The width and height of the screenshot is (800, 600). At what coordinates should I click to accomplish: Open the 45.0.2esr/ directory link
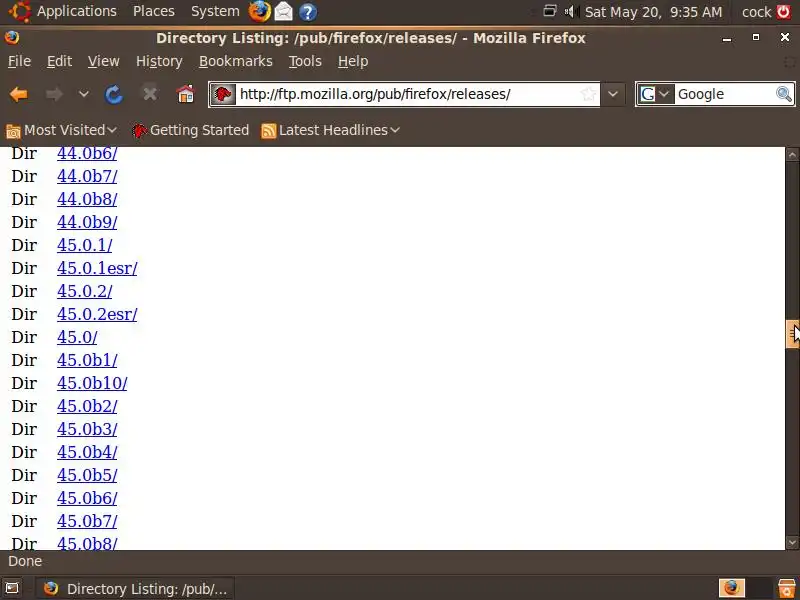pyautogui.click(x=97, y=314)
